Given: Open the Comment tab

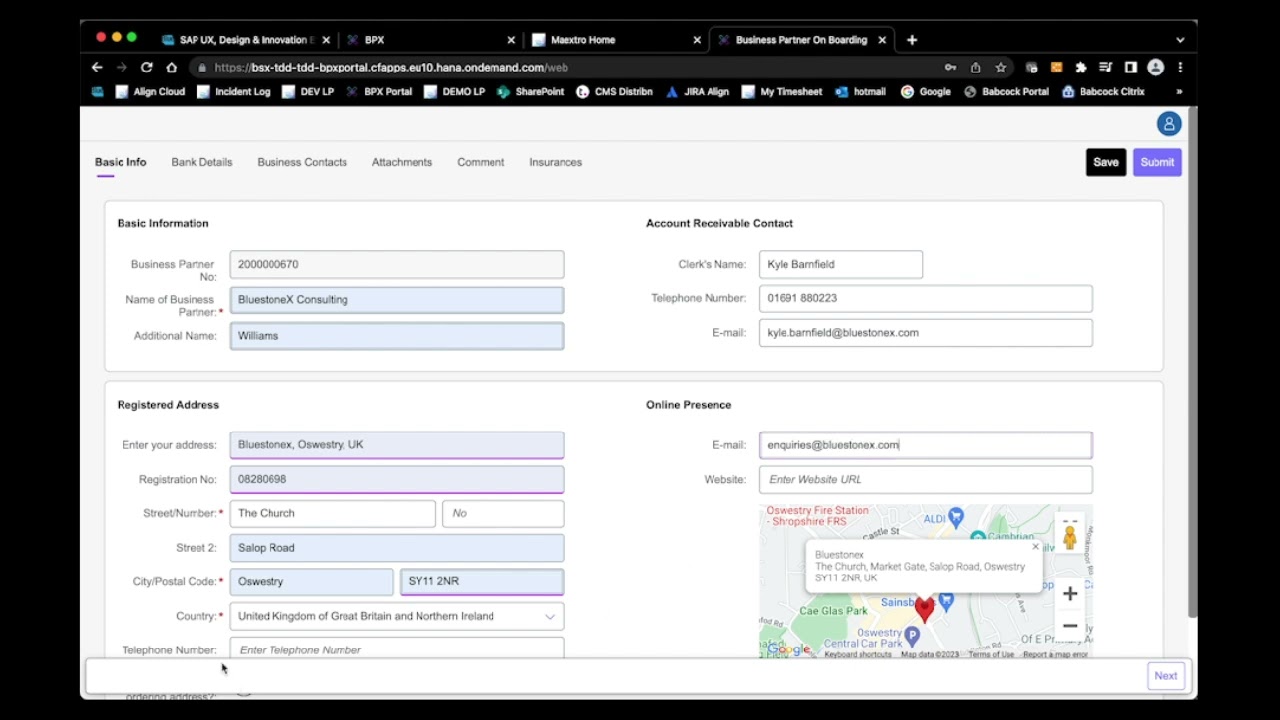Looking at the screenshot, I should (480, 162).
